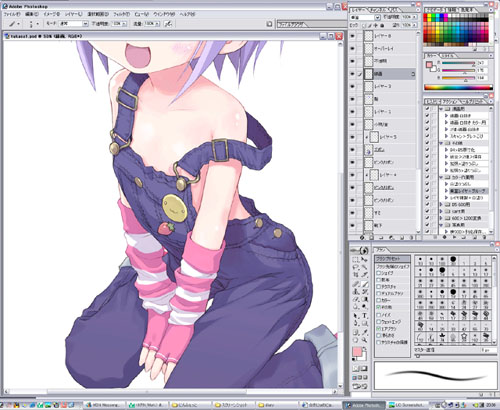500x410 pixels.
Task: Select the Rectangular Marquee tool
Action: 356,259
